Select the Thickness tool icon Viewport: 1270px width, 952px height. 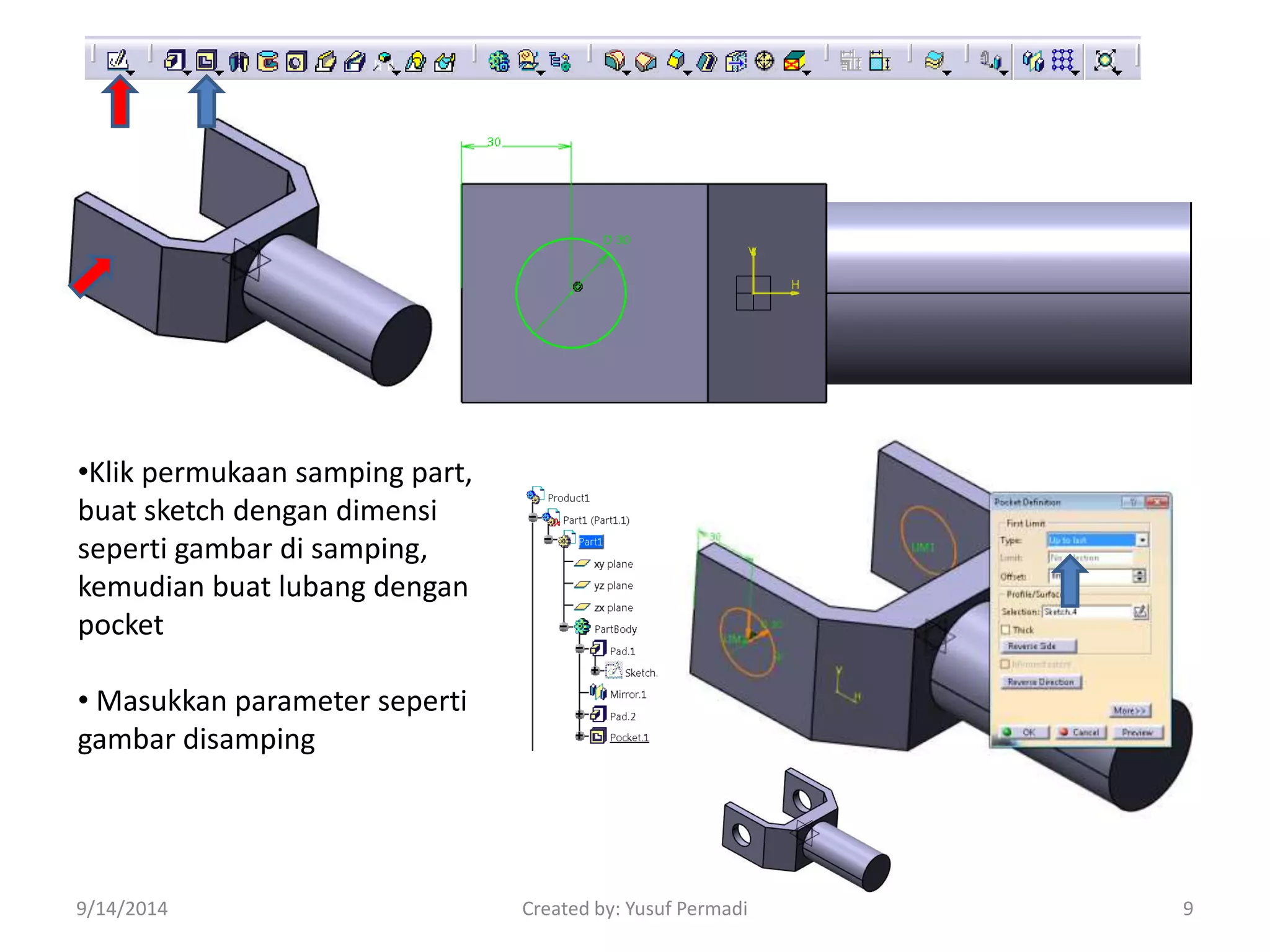(735, 61)
